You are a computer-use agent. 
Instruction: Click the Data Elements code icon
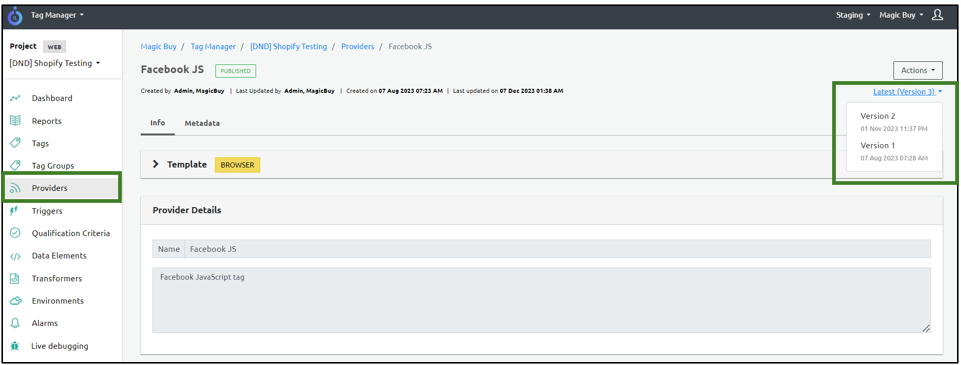click(x=15, y=256)
